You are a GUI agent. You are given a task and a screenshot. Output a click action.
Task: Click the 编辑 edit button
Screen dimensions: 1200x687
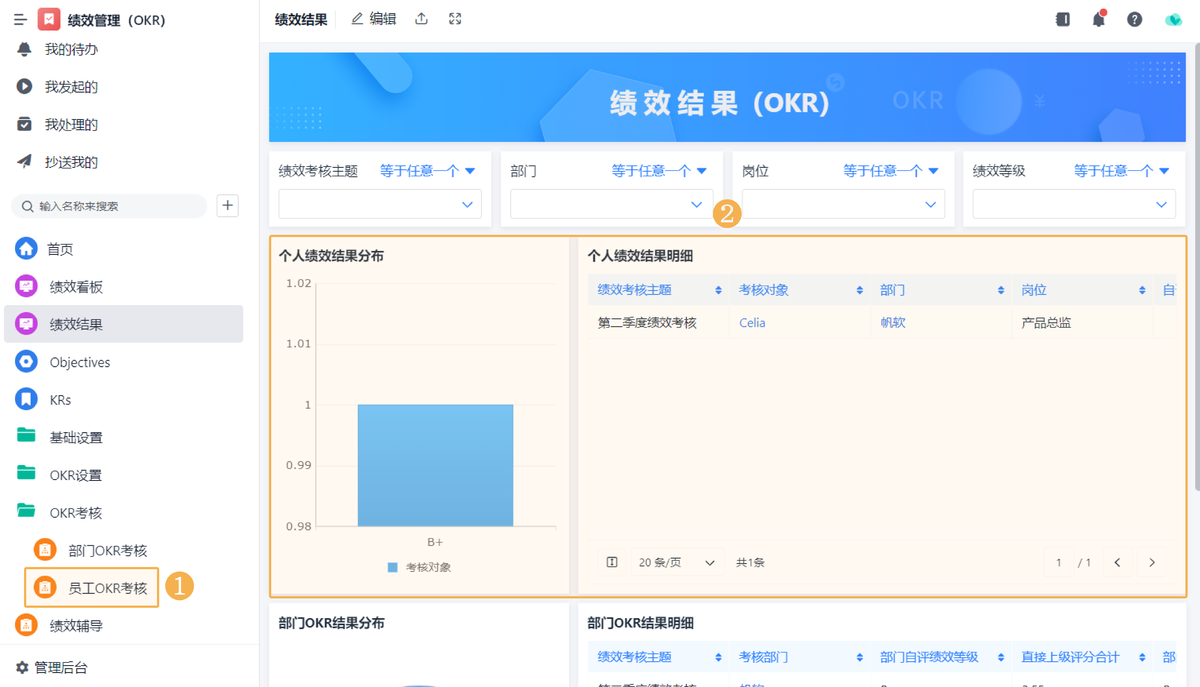(374, 19)
